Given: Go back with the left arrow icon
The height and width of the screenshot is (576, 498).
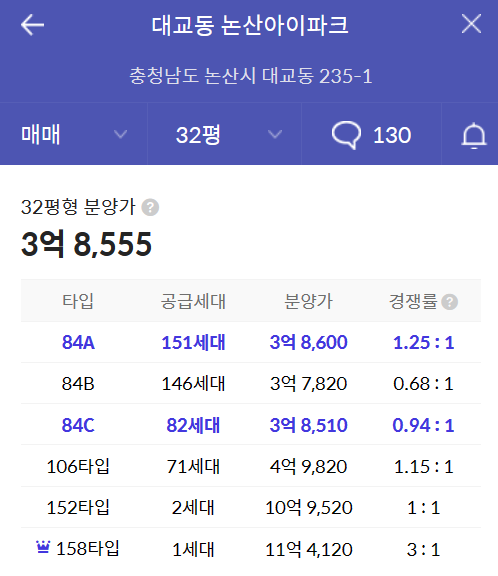Looking at the screenshot, I should click(x=32, y=25).
